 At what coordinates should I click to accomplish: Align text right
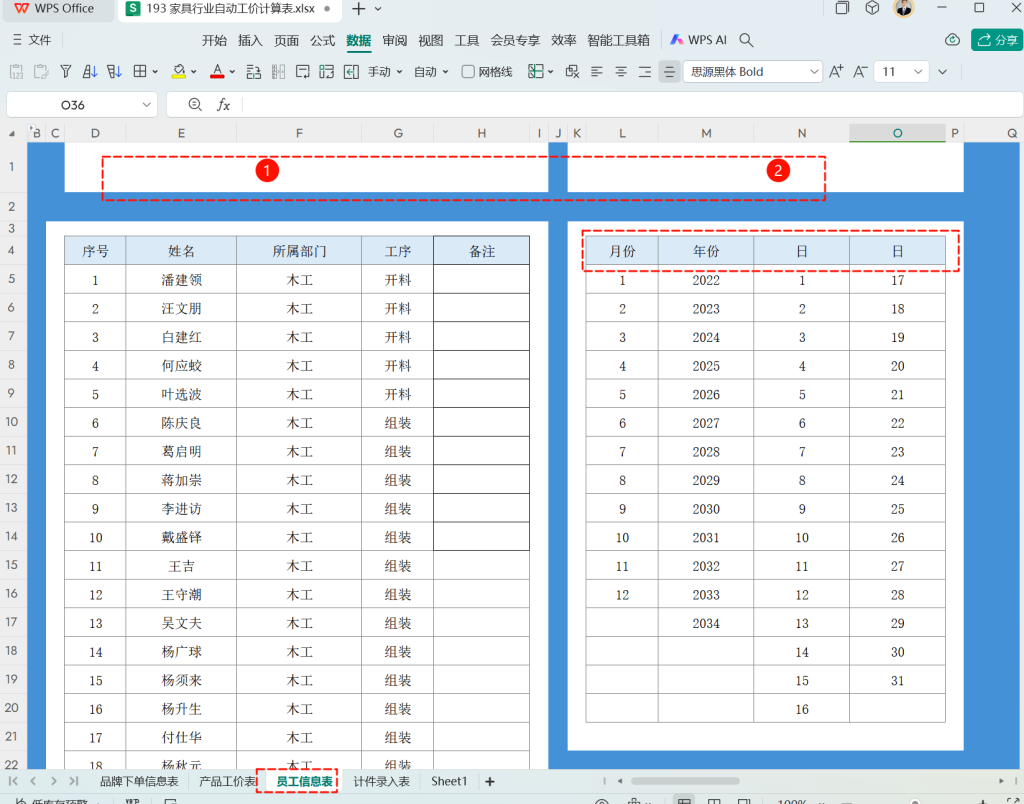point(645,72)
